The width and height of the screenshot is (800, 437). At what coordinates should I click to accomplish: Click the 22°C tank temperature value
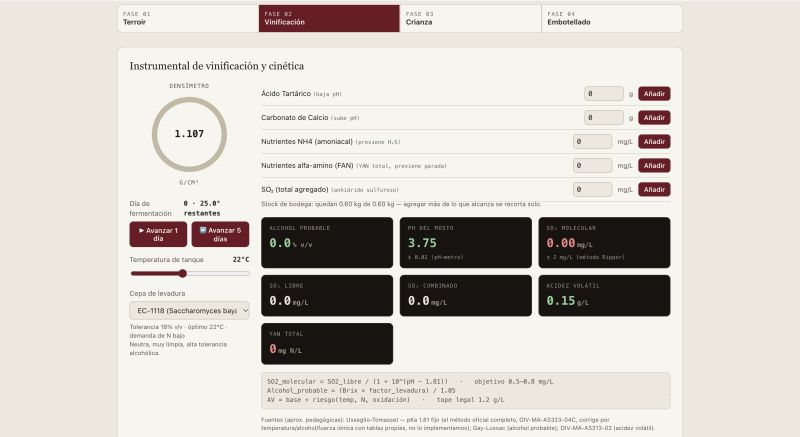coord(241,260)
